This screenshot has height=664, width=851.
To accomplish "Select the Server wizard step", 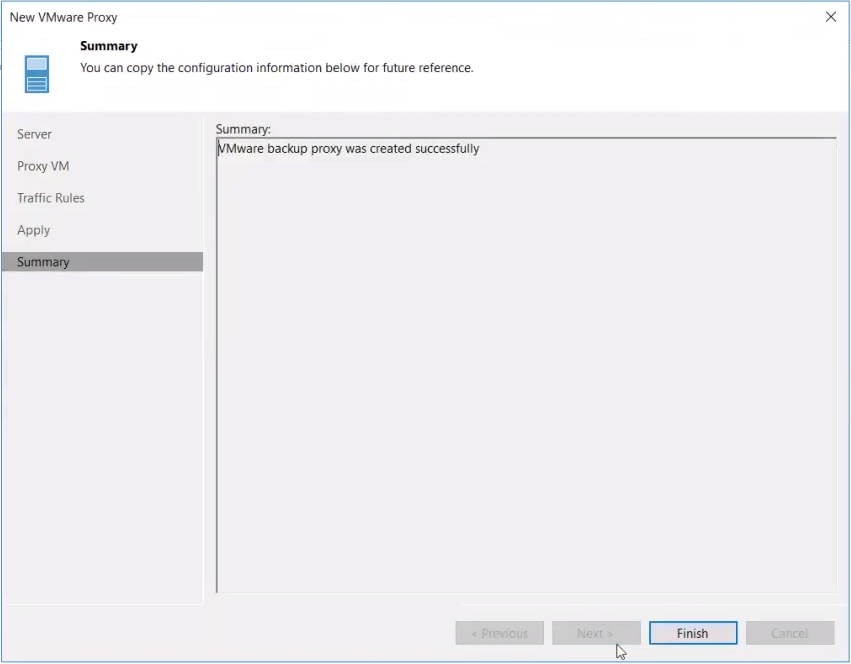I will (x=34, y=134).
